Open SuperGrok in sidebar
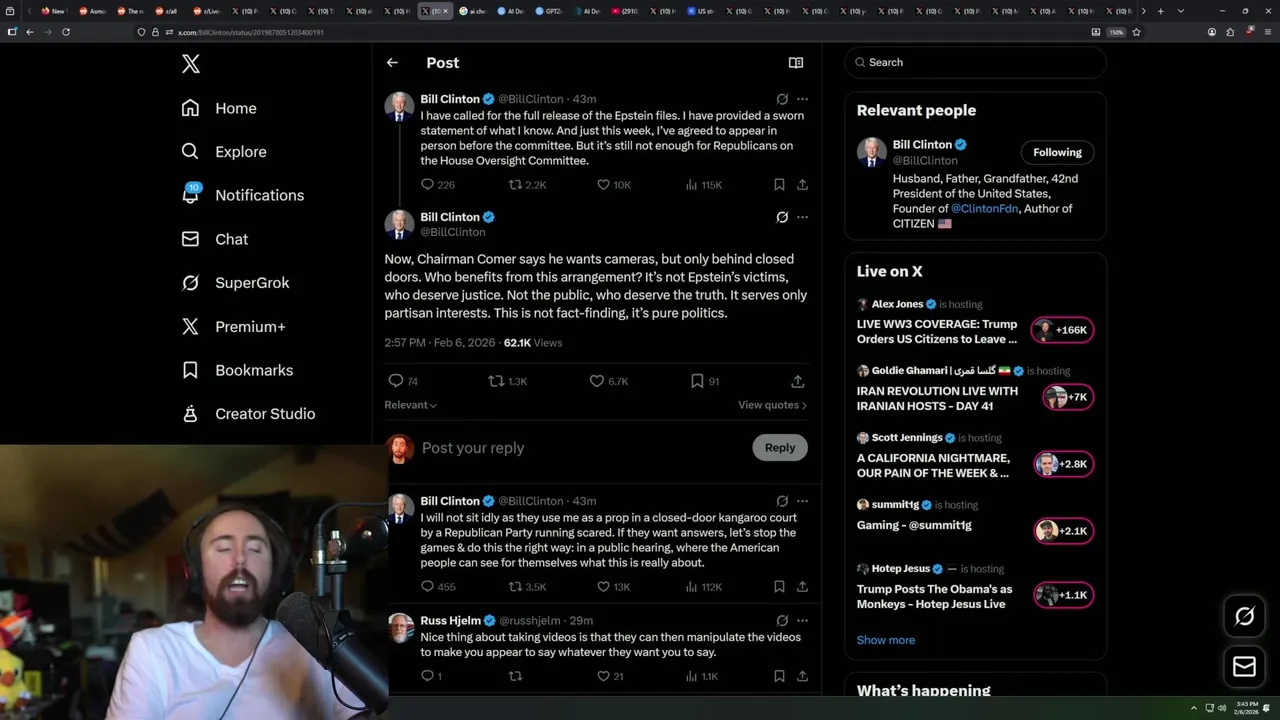Viewport: 1280px width, 720px height. (235, 283)
